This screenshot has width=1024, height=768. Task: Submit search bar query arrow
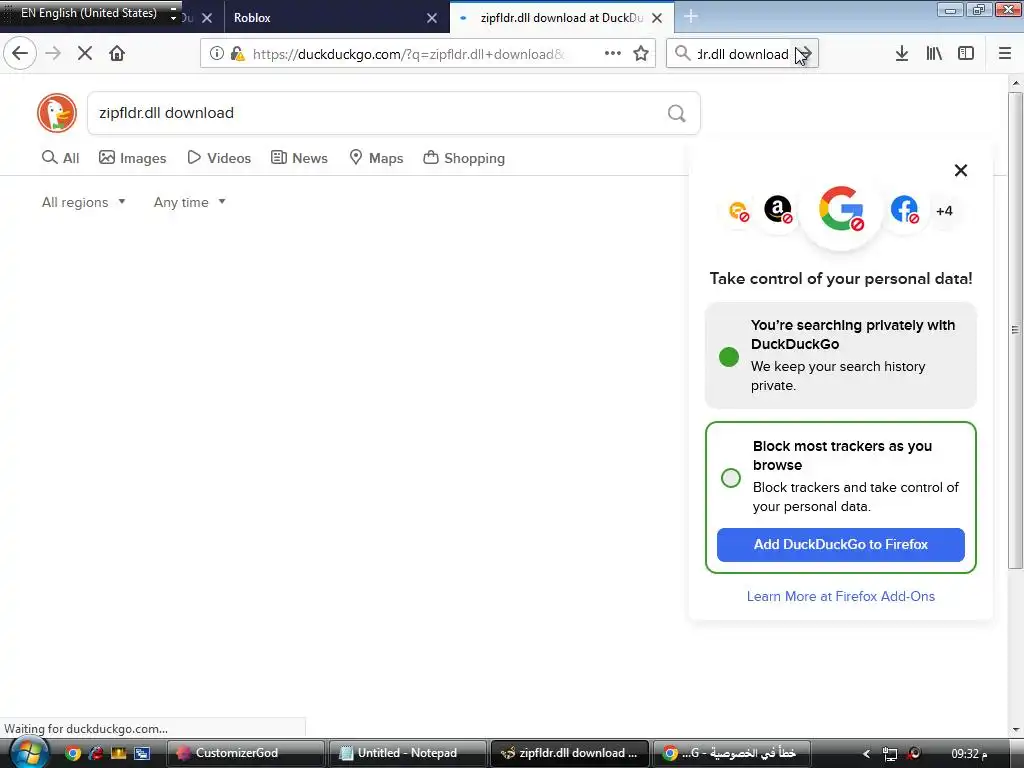805,54
